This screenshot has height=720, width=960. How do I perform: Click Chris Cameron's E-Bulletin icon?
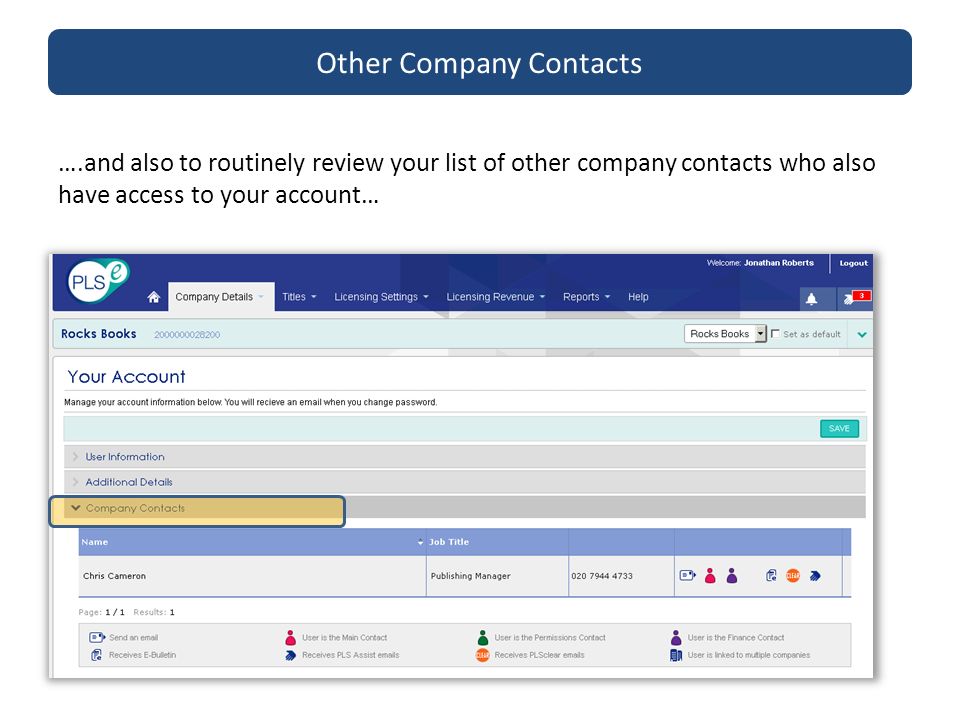tap(771, 576)
